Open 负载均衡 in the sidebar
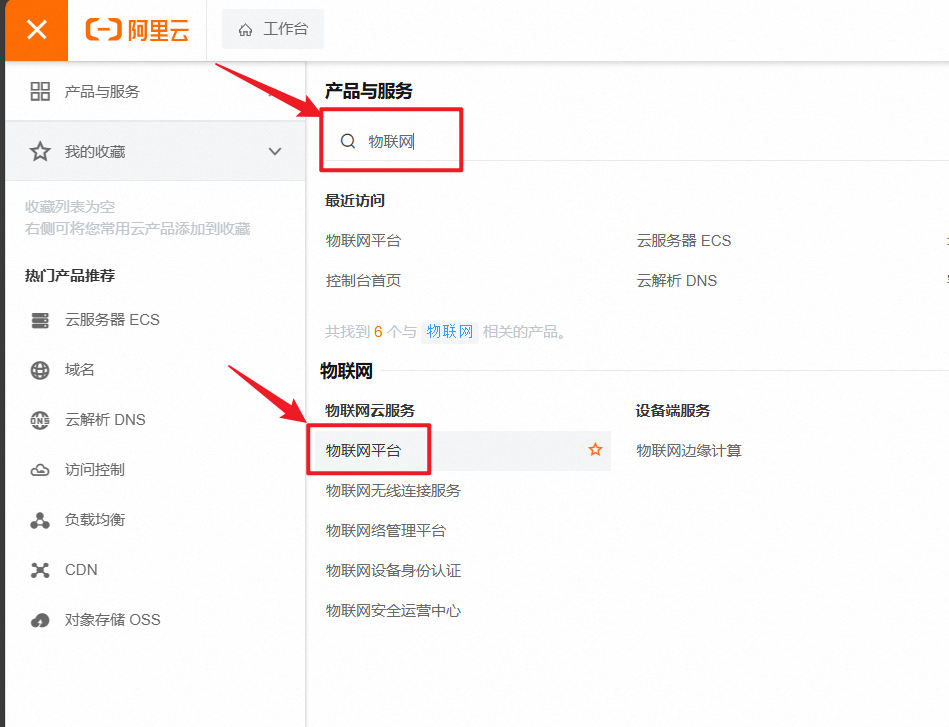This screenshot has width=949, height=727. pos(94,520)
